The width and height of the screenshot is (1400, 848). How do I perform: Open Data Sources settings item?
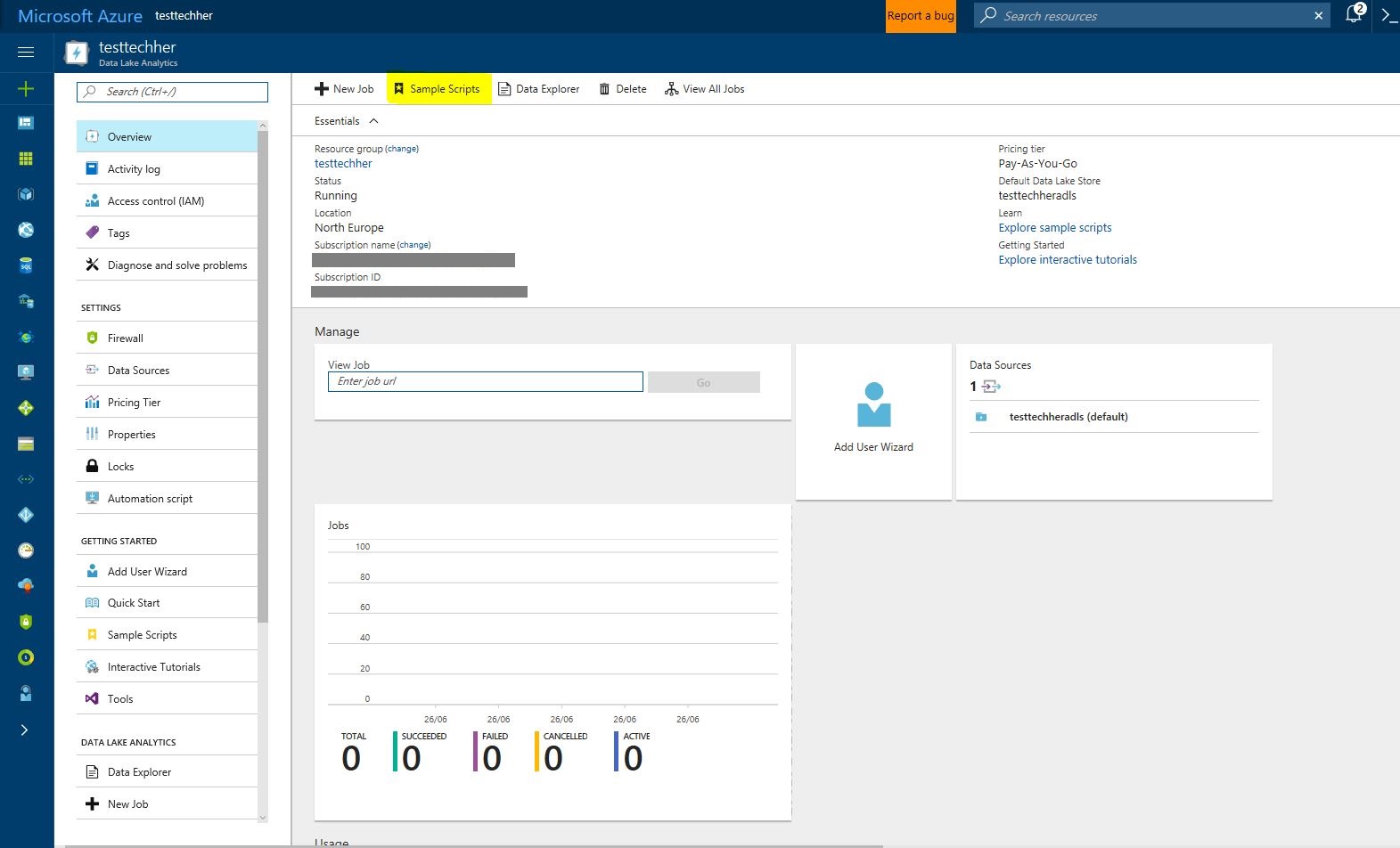pos(167,370)
